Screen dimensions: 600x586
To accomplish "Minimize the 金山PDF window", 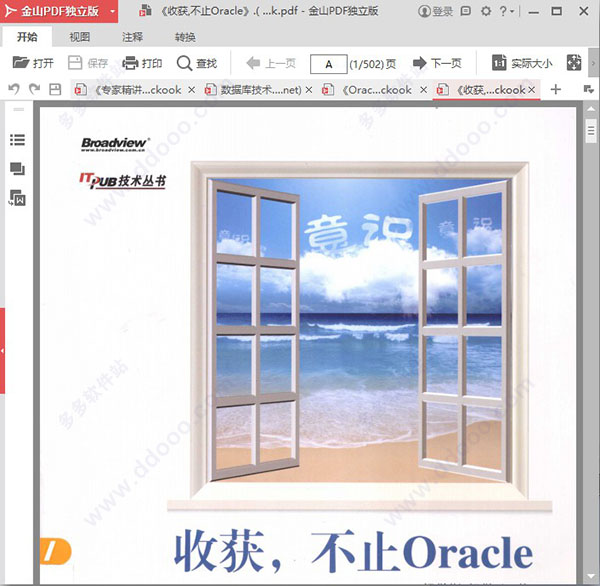I will tap(534, 12).
